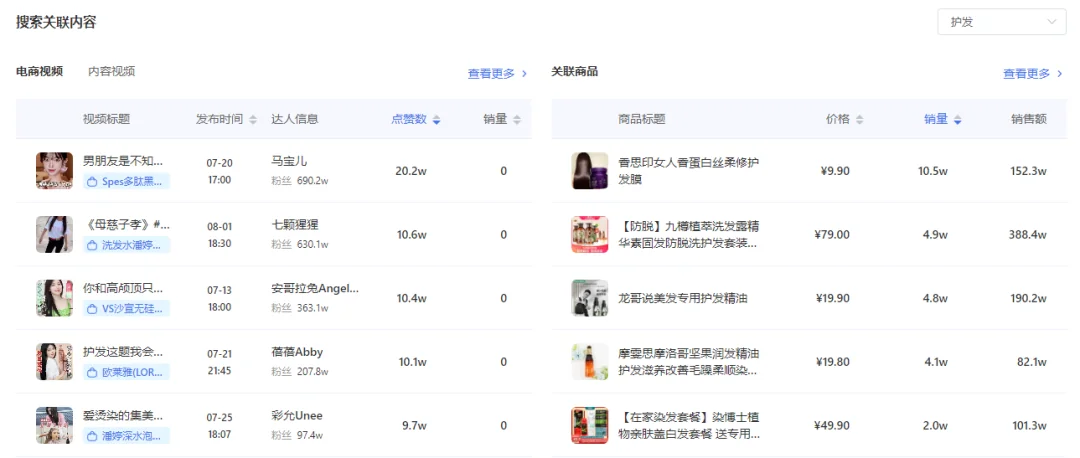Open video title 护发这题我会...
This screenshot has width=1080, height=458.
[x=123, y=353]
